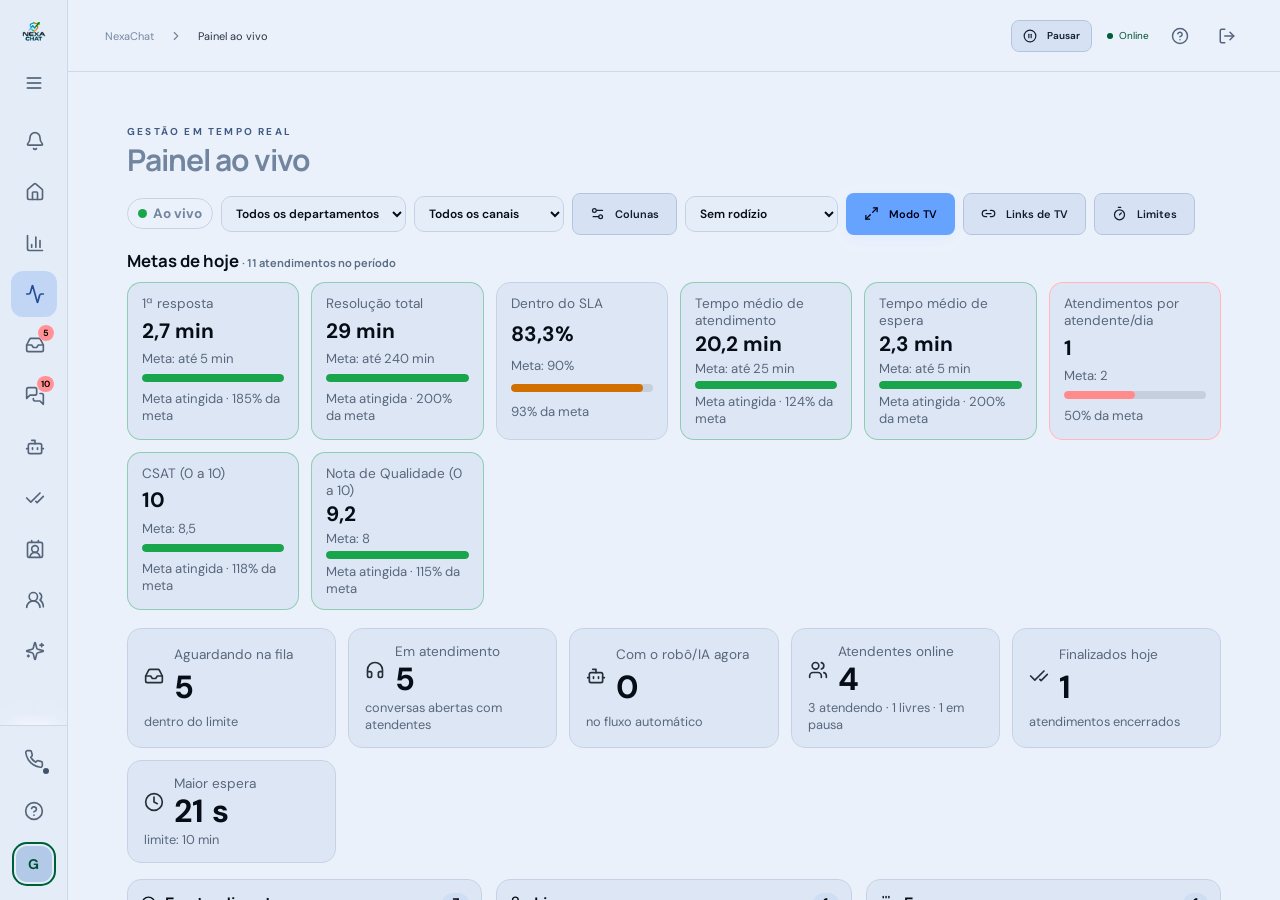Click the Resolução total value 29 min

tap(360, 331)
